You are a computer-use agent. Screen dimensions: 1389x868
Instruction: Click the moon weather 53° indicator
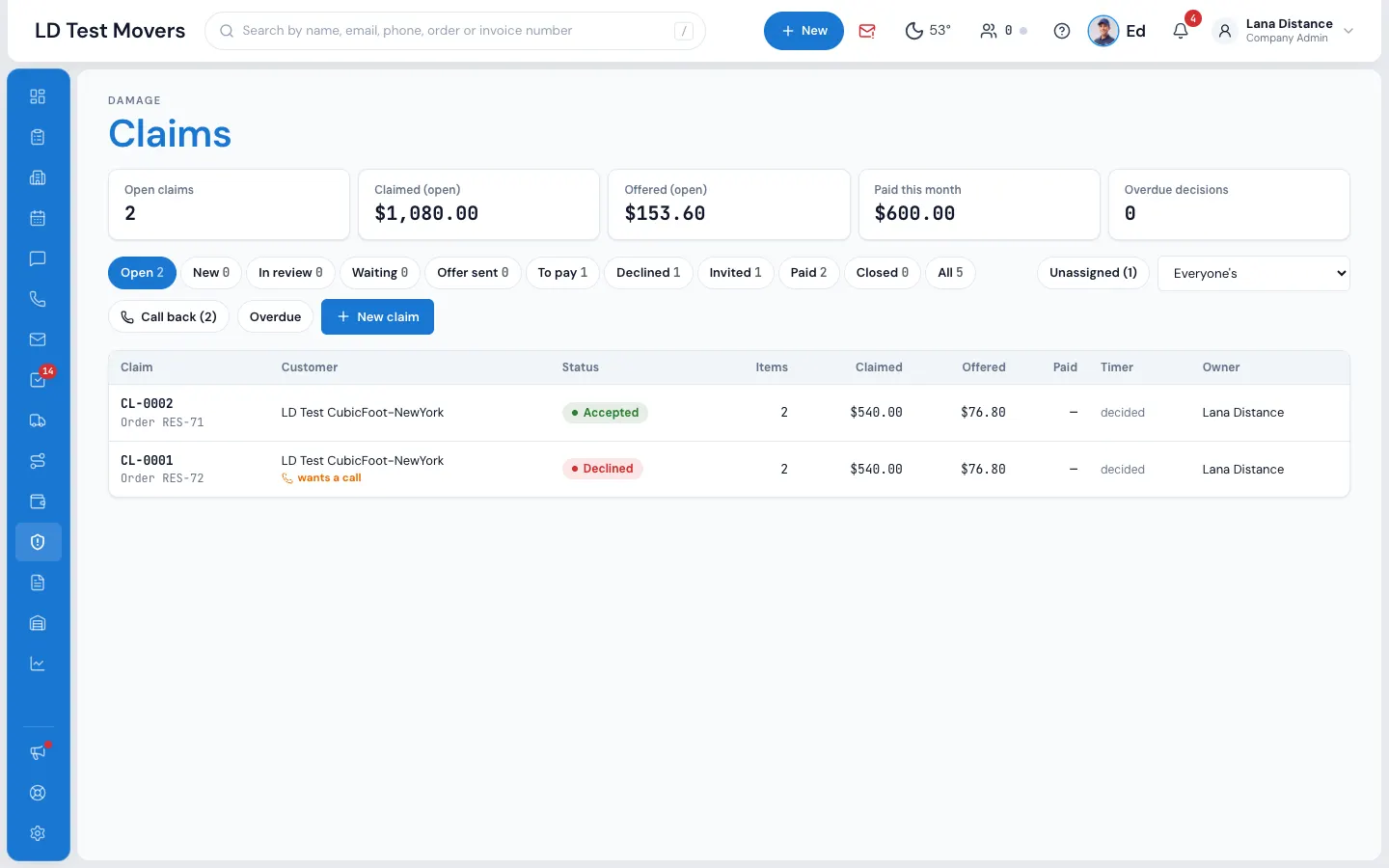pos(928,31)
